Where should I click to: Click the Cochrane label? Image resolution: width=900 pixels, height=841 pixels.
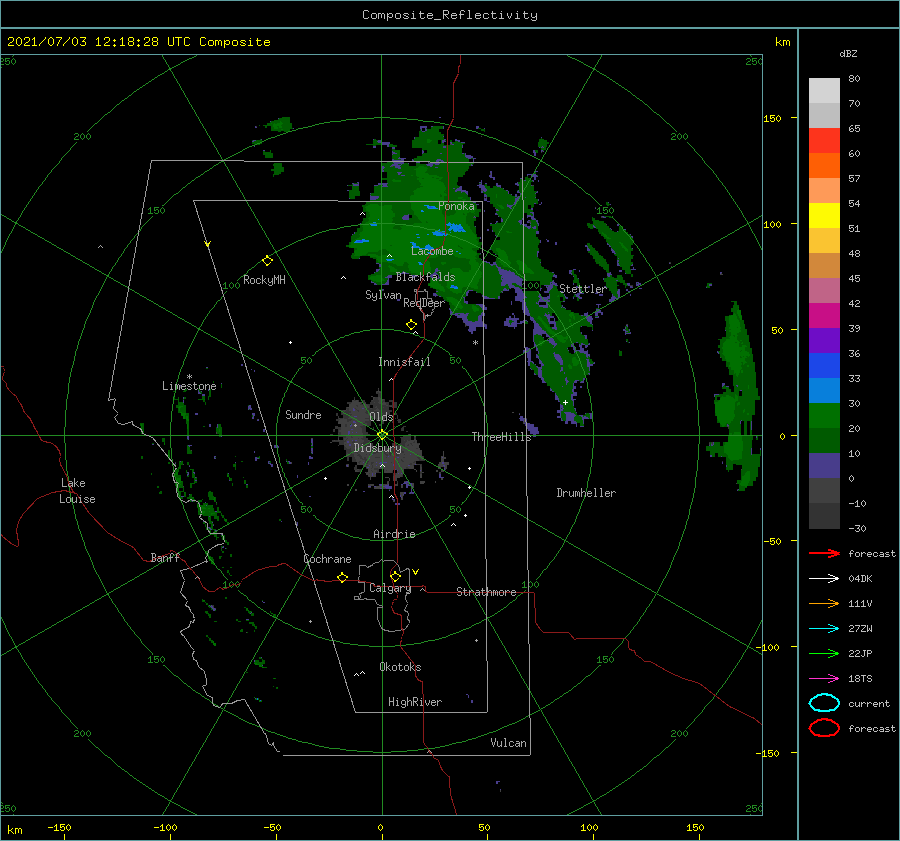pos(327,559)
